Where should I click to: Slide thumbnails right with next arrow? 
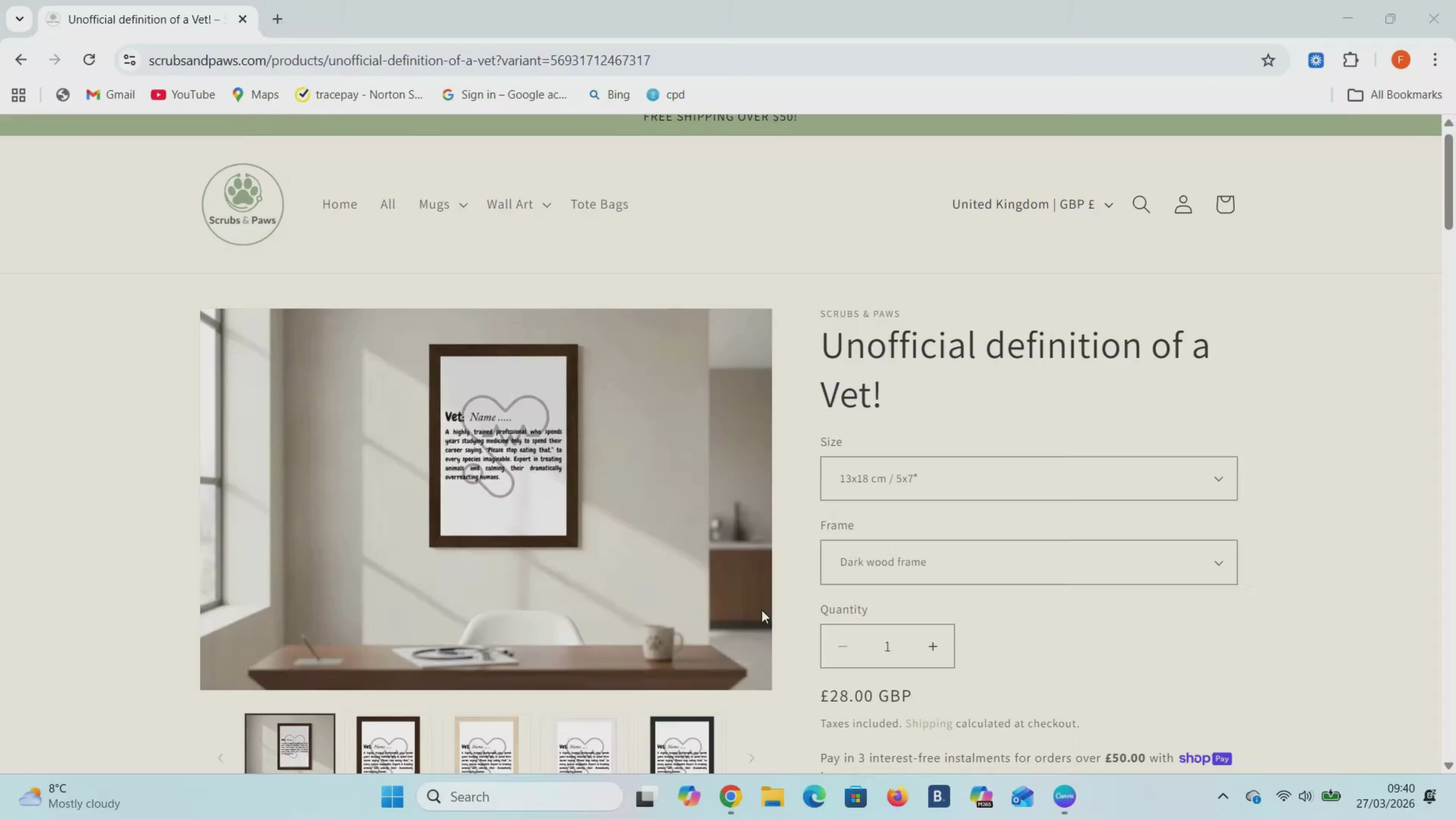(751, 758)
